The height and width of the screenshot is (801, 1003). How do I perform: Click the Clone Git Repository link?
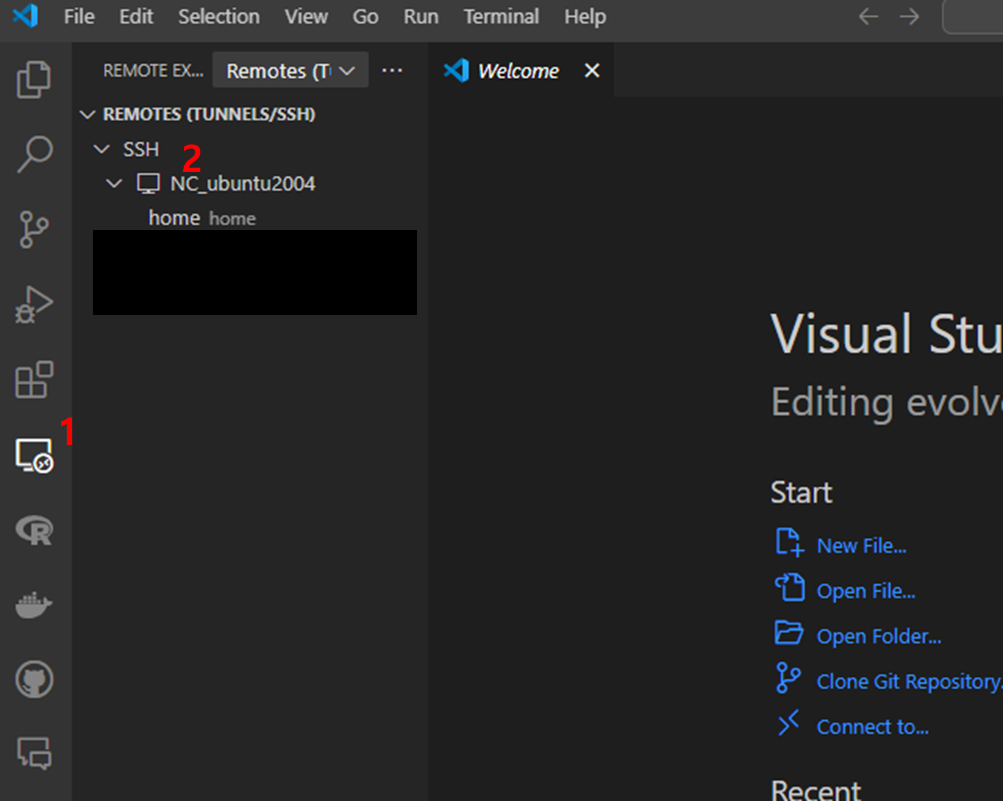909,682
